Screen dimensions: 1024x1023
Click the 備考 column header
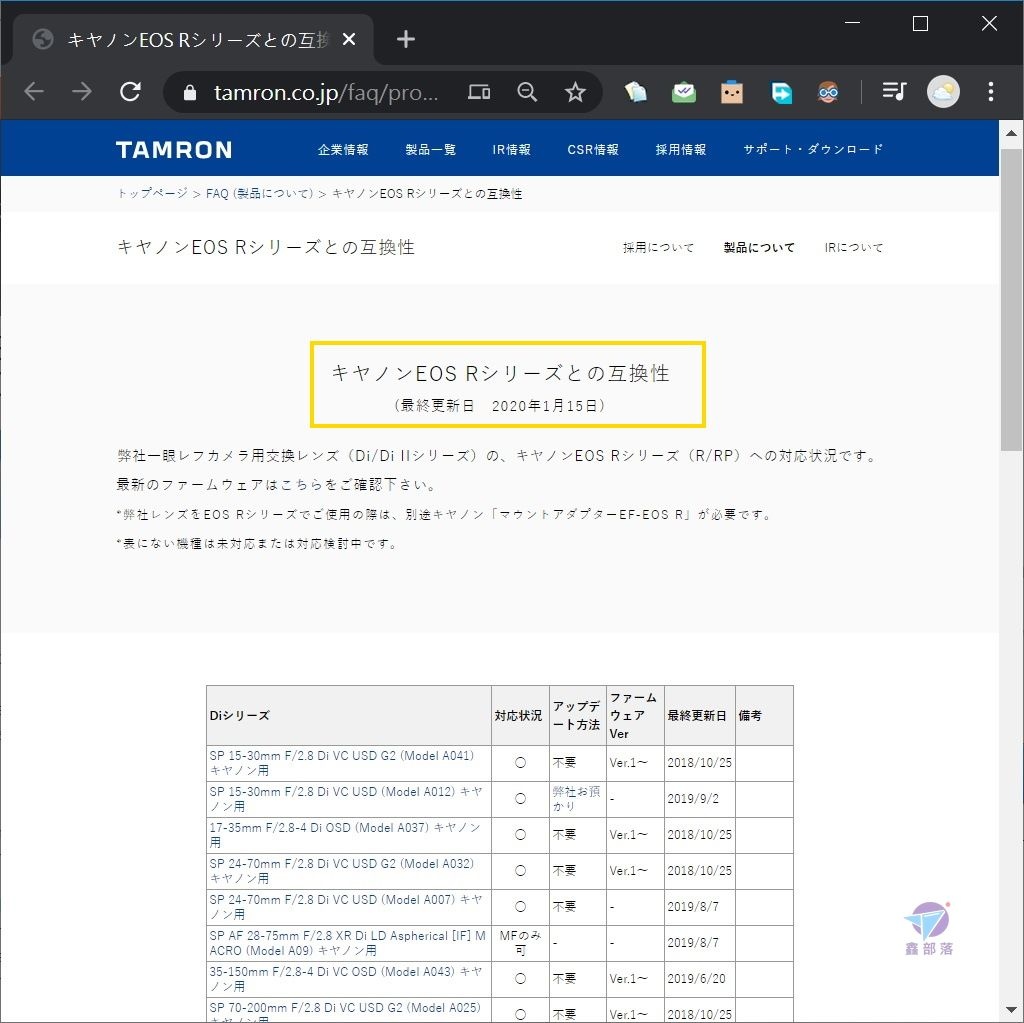(765, 715)
